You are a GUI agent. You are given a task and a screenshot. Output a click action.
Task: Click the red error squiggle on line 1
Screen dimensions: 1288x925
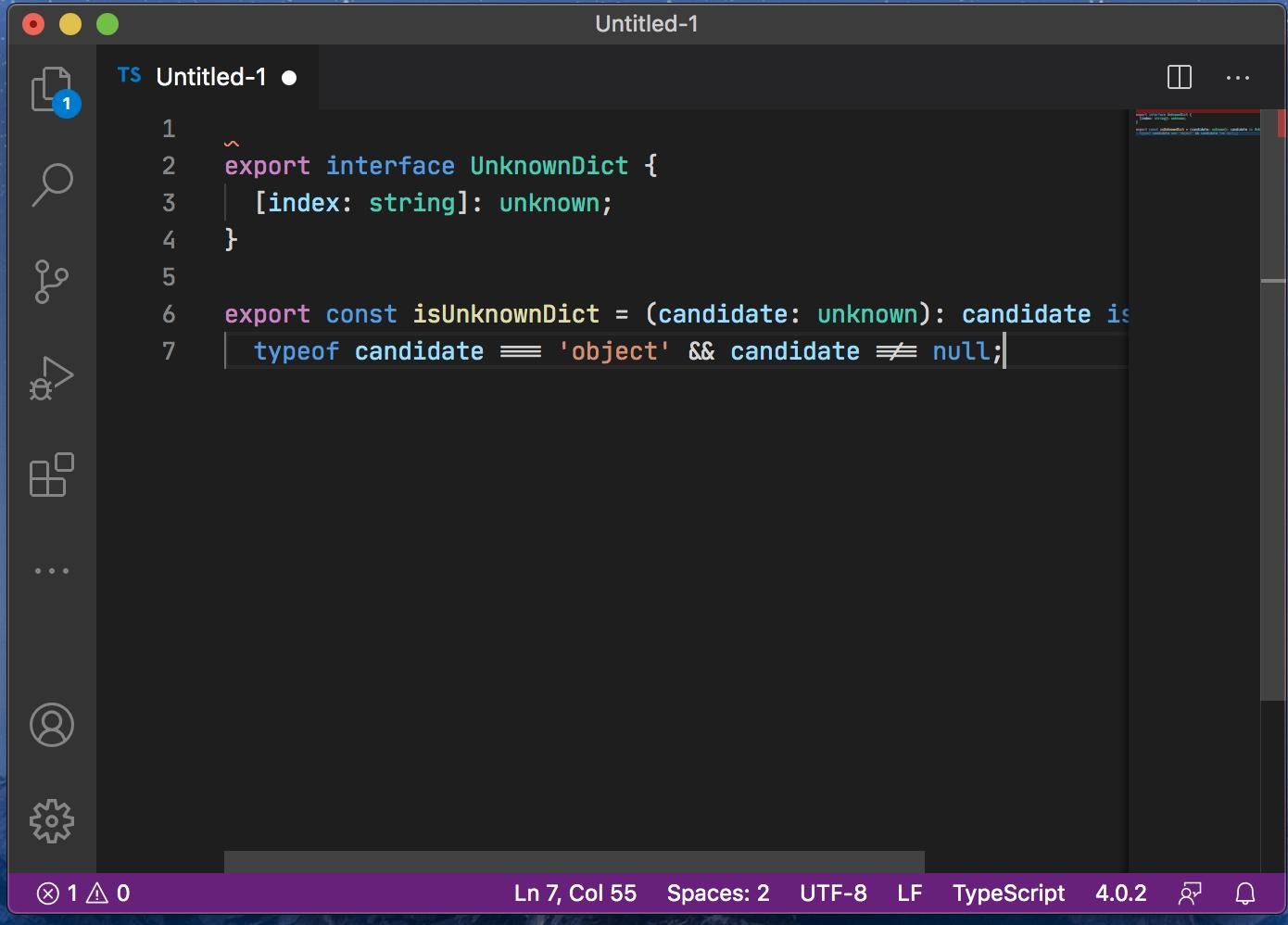232,143
